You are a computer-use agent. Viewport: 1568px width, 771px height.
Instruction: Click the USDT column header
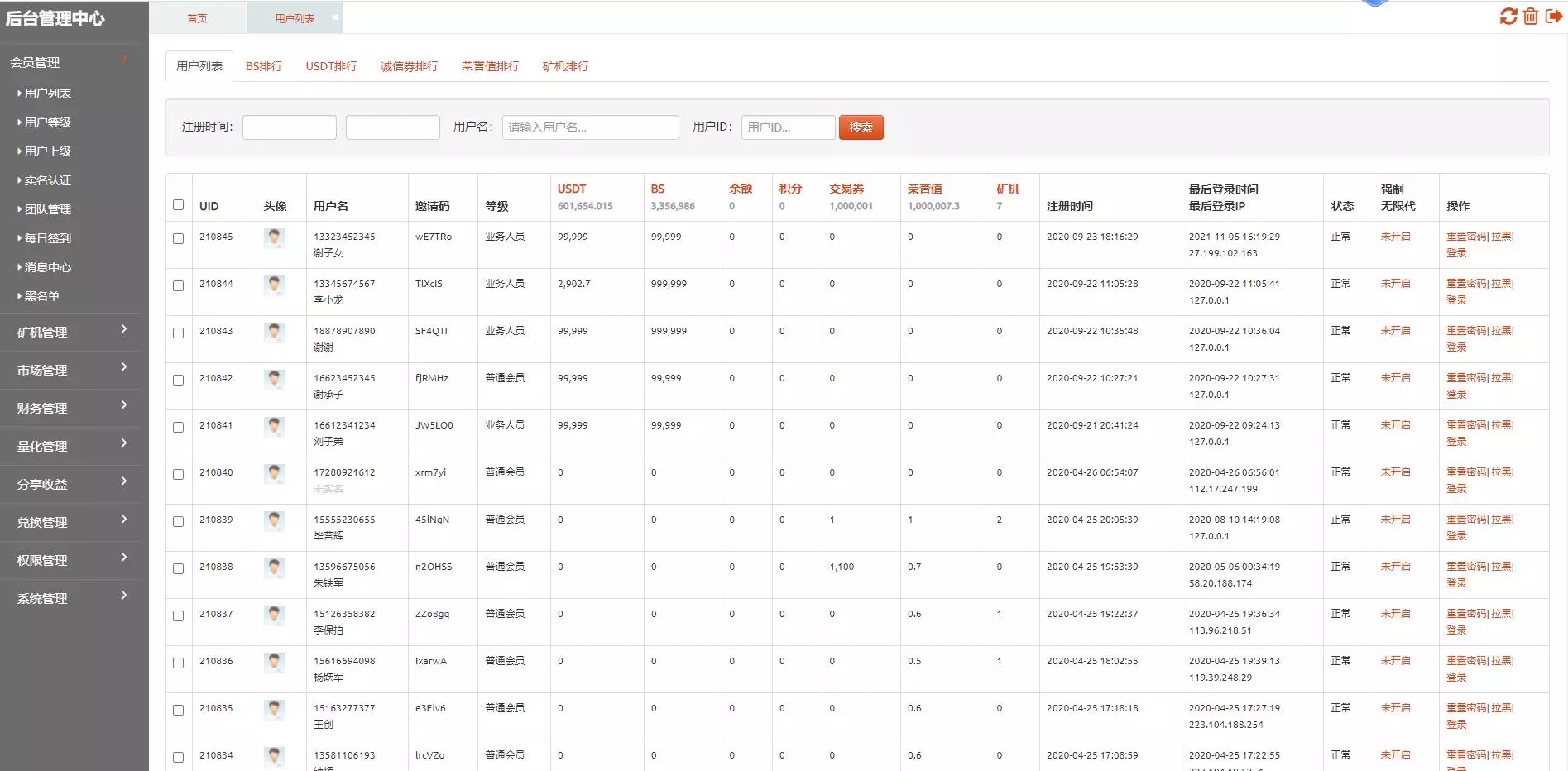click(572, 189)
